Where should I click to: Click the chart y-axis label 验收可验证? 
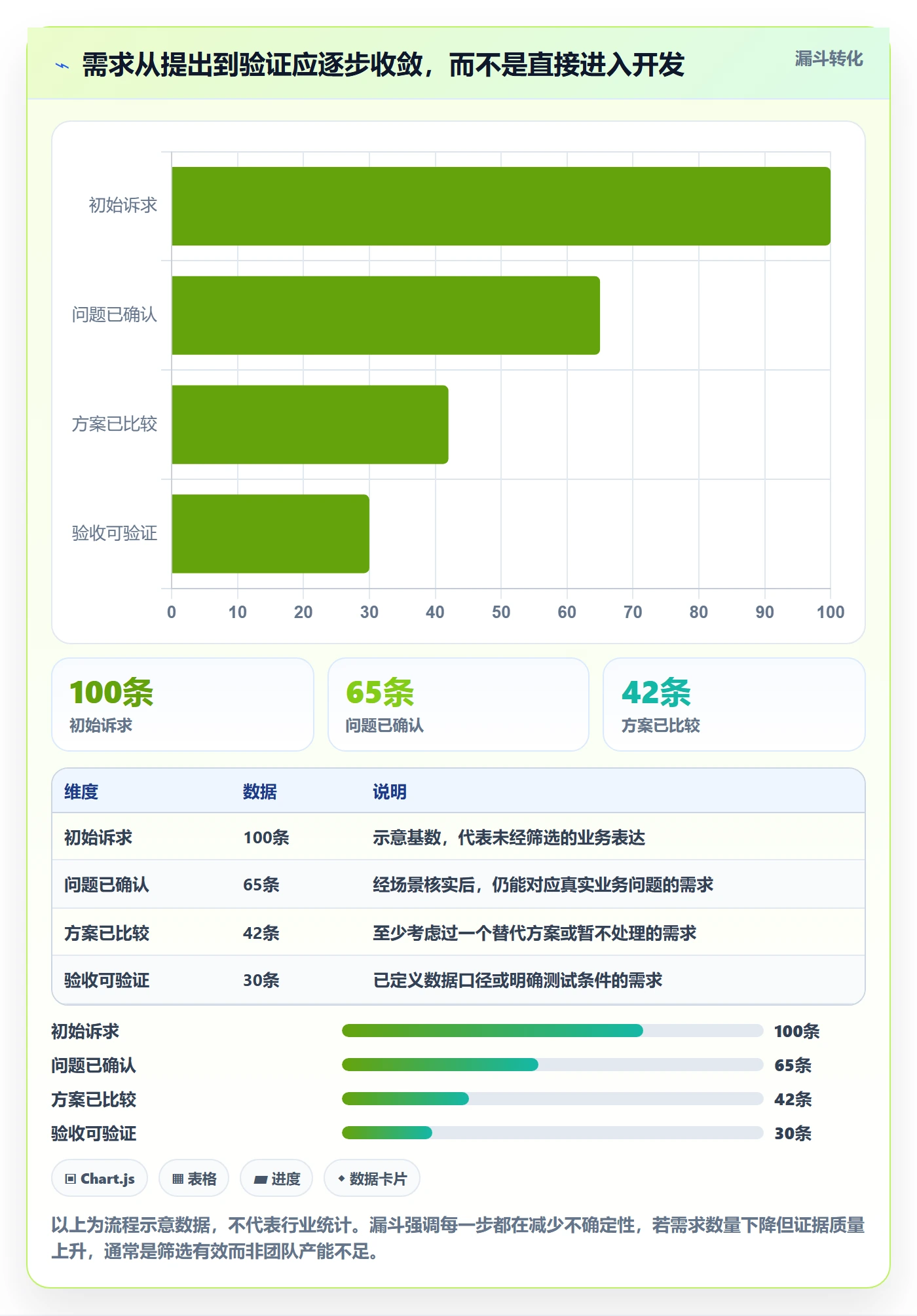pyautogui.click(x=115, y=533)
